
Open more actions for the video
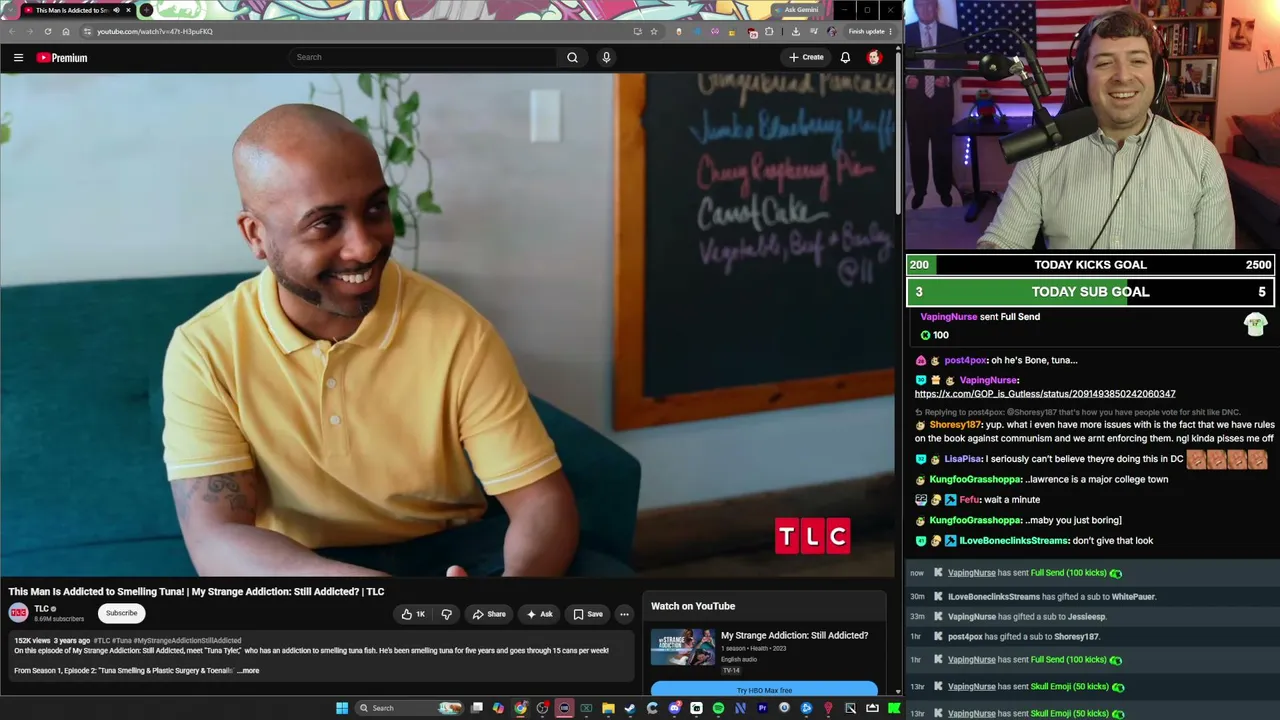click(x=624, y=614)
